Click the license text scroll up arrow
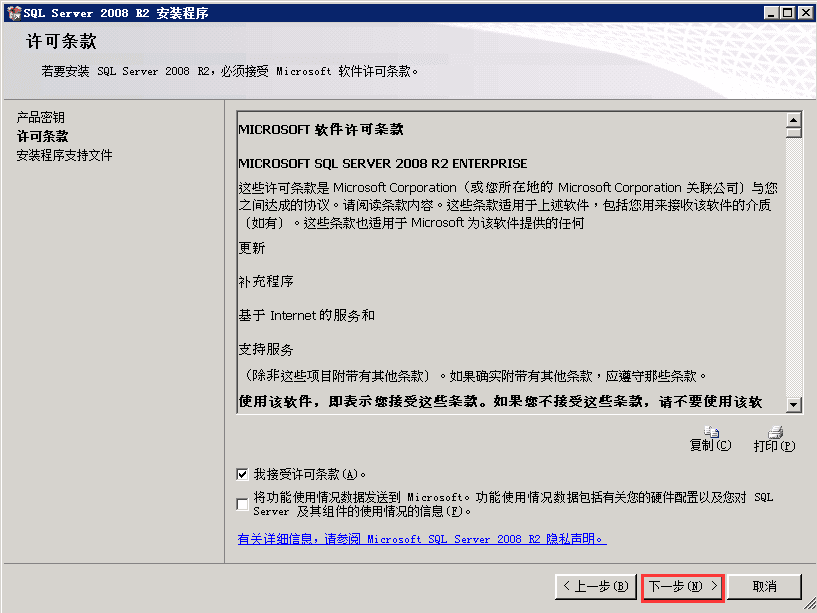 click(x=793, y=120)
